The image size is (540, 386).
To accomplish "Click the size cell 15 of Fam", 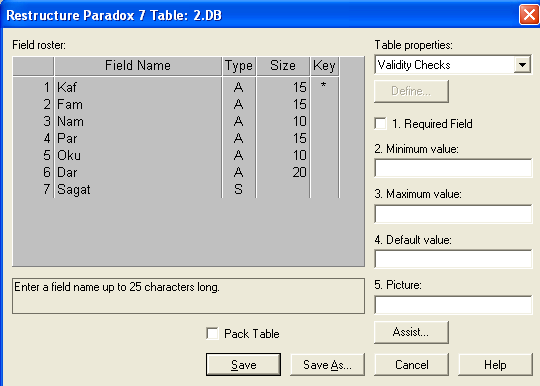I will click(x=283, y=104).
